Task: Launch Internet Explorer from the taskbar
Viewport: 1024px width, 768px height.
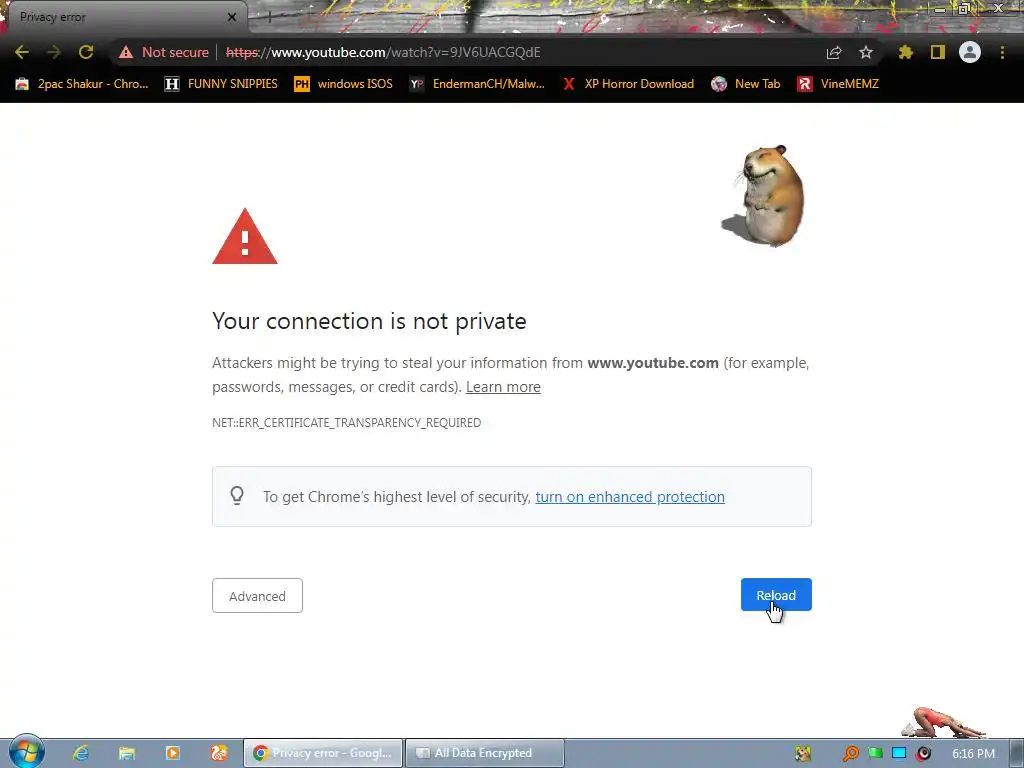Action: pyautogui.click(x=81, y=753)
